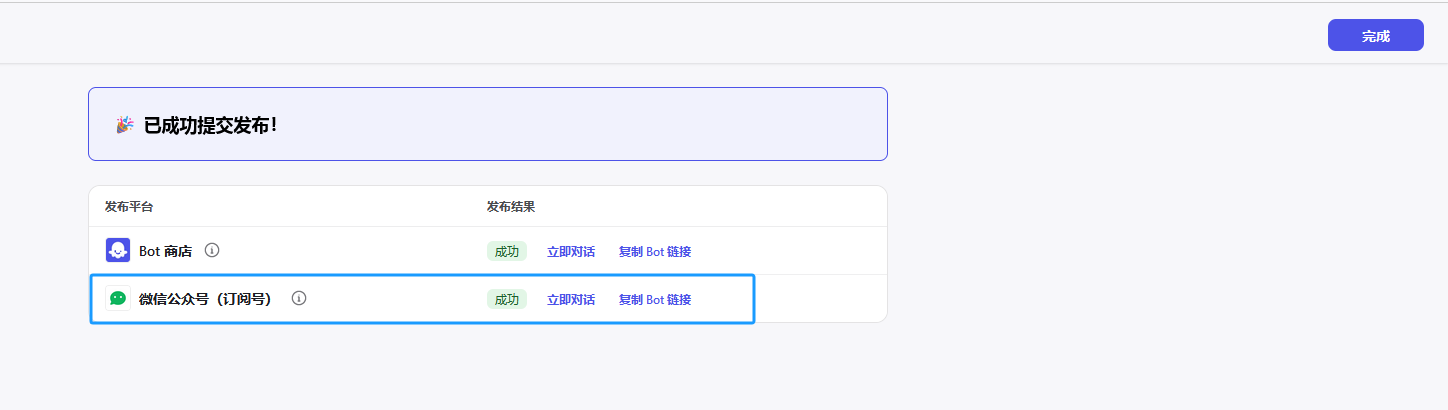Click the blank top header bar left of 完成

click(x=700, y=35)
